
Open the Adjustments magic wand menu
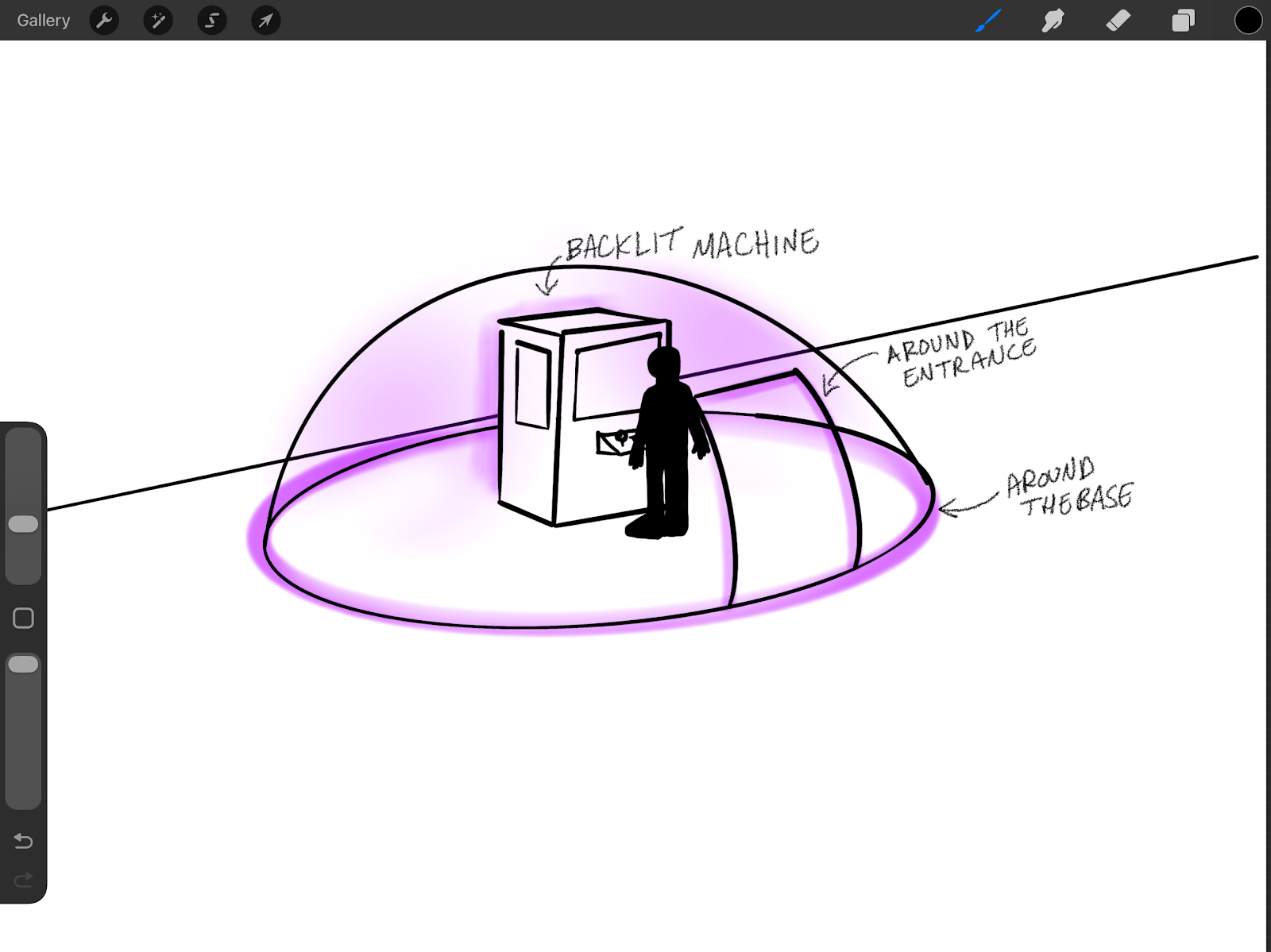(158, 21)
